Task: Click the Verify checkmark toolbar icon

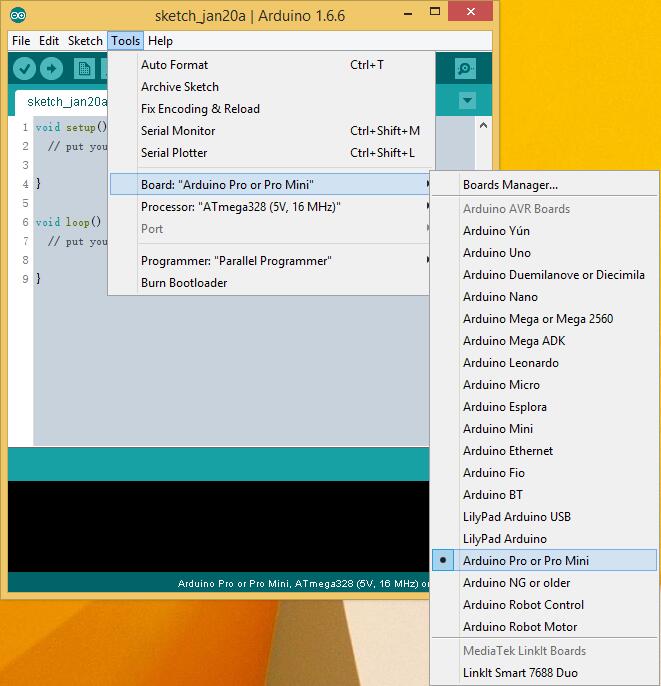Action: pos(24,69)
